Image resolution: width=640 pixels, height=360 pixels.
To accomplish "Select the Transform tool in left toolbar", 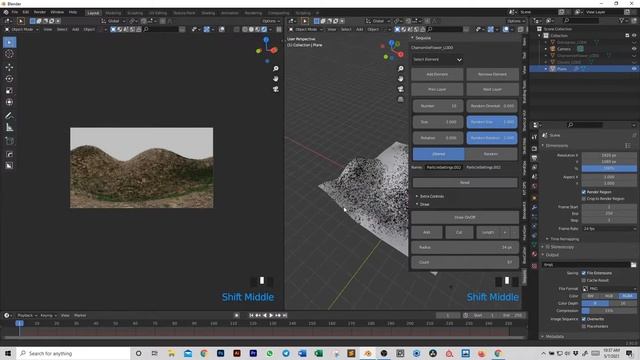I will click(x=9, y=102).
